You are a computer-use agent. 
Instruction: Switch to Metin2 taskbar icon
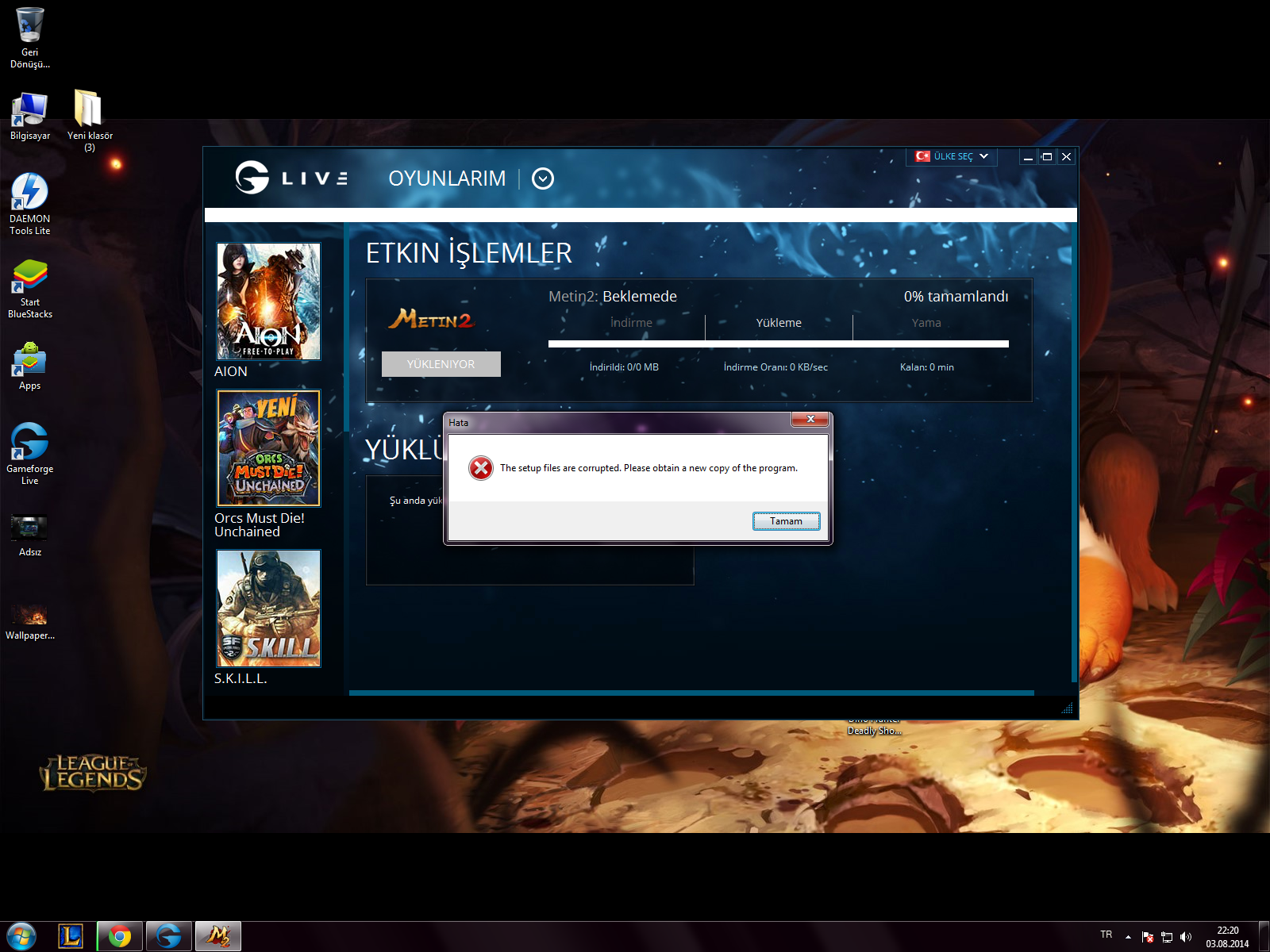(x=218, y=936)
